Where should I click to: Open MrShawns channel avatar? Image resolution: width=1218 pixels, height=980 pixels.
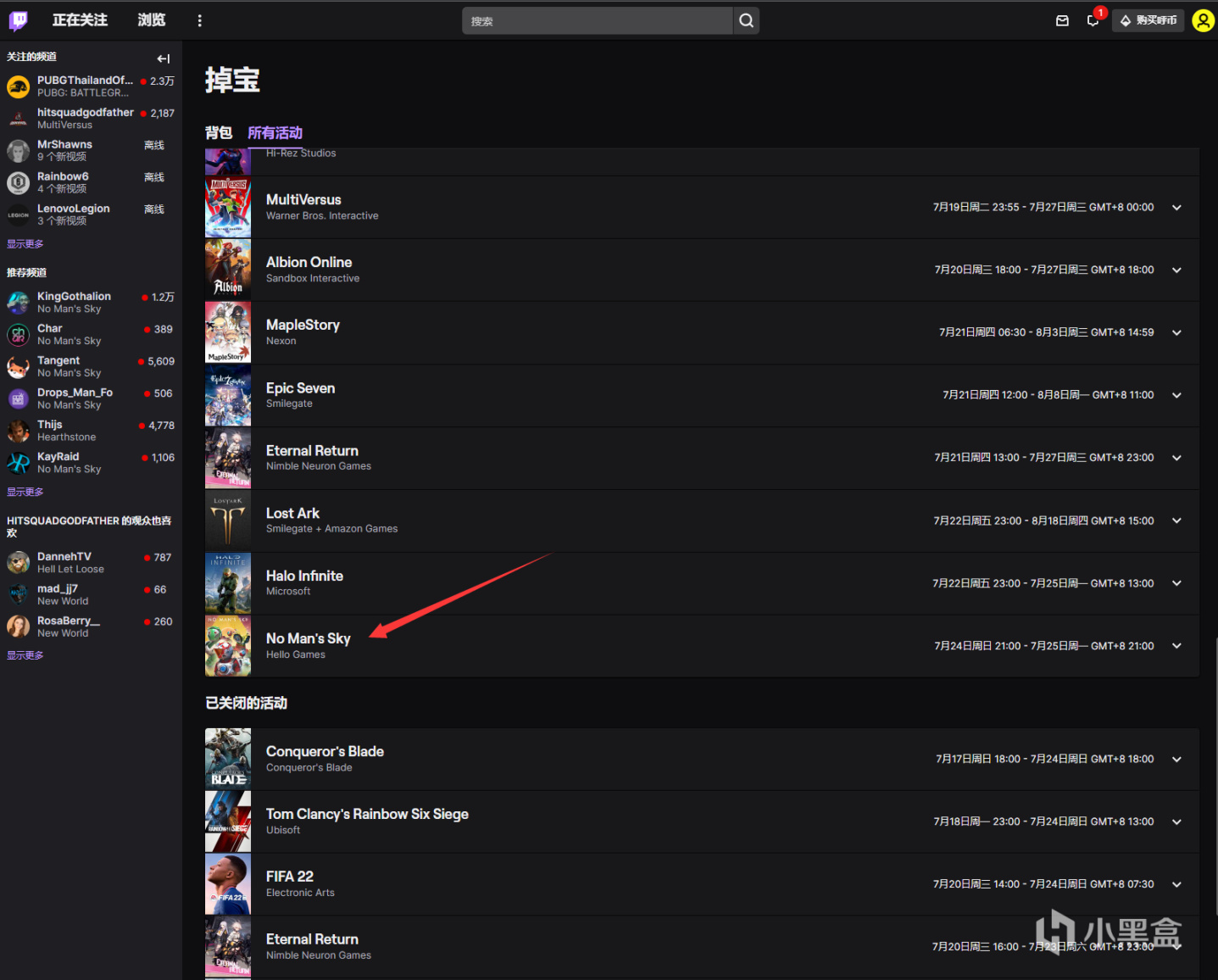(x=19, y=151)
